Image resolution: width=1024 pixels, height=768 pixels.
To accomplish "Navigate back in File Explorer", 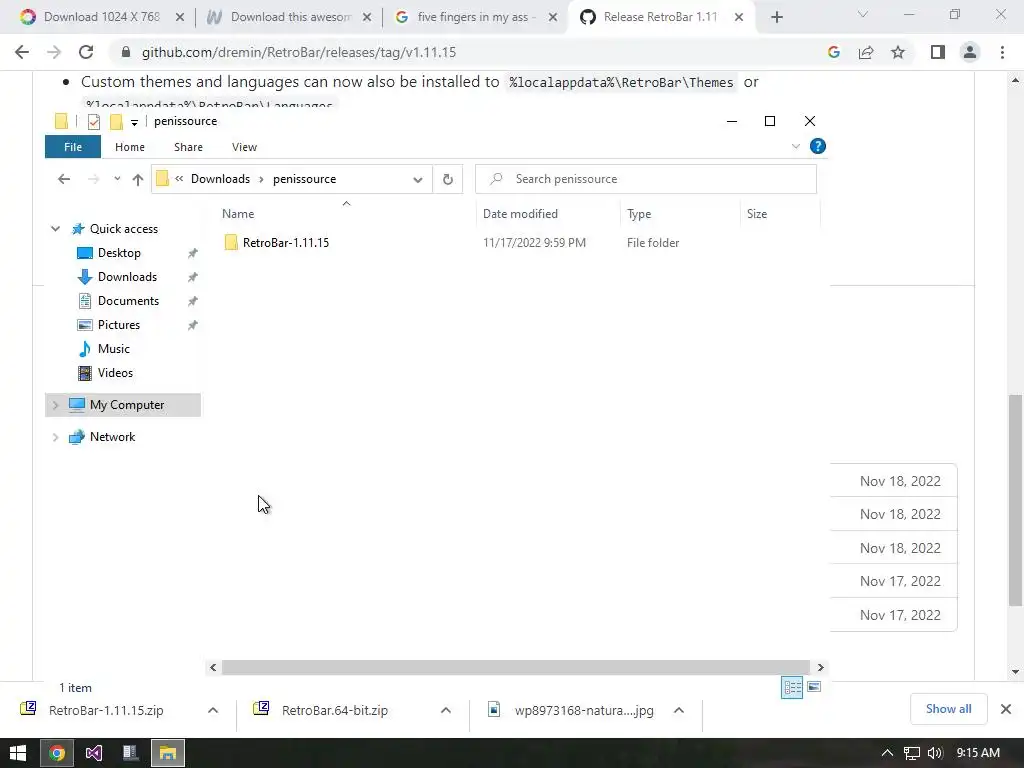I will pos(63,179).
